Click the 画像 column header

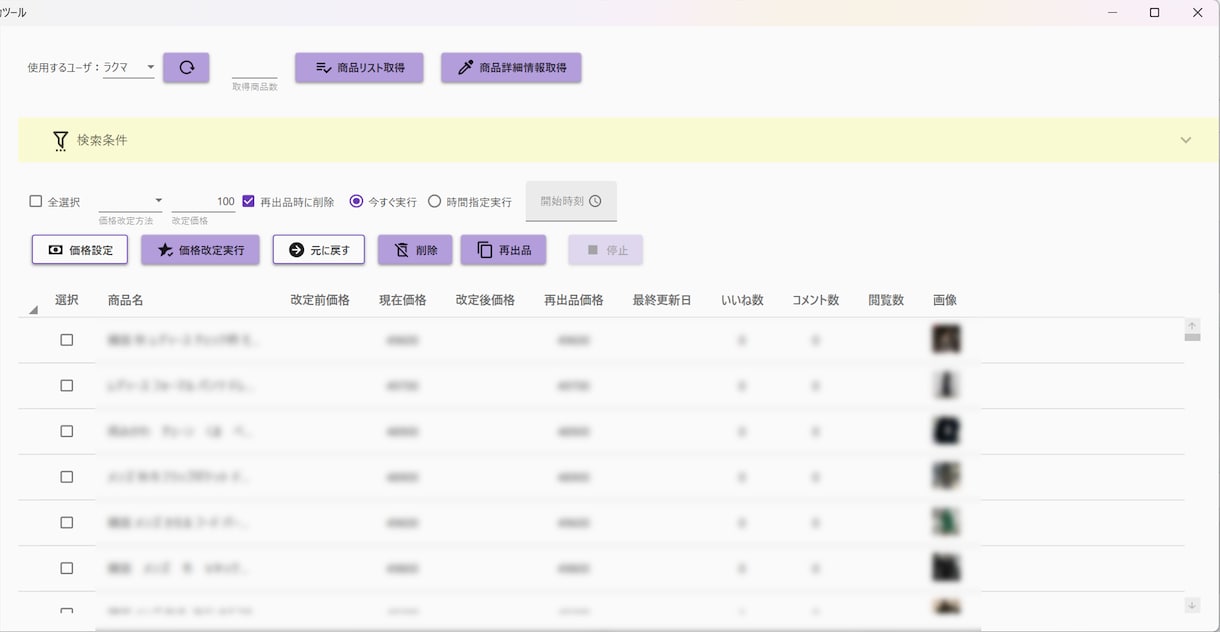point(945,300)
